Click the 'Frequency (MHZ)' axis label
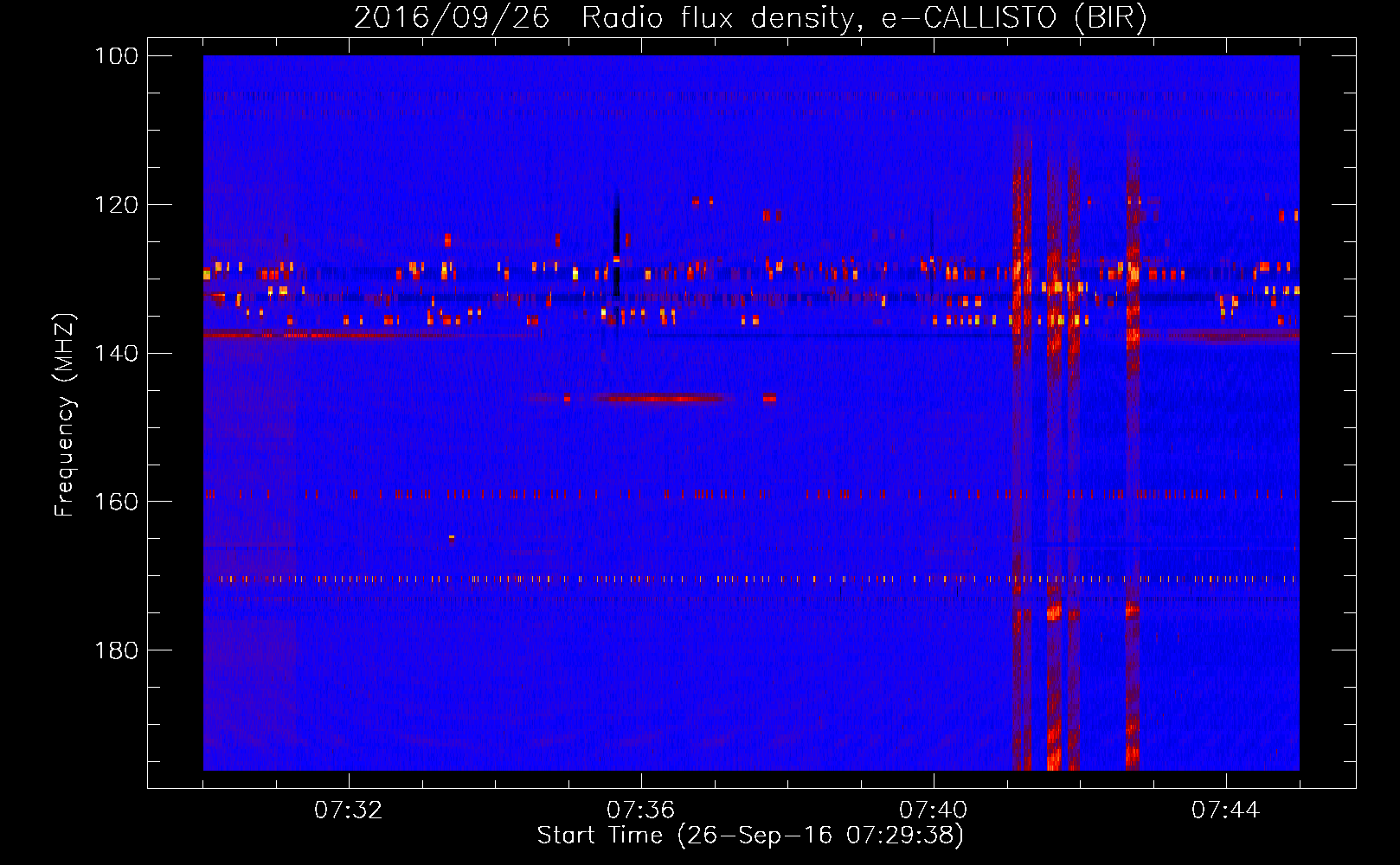This screenshot has height=865, width=1400. tap(65, 414)
